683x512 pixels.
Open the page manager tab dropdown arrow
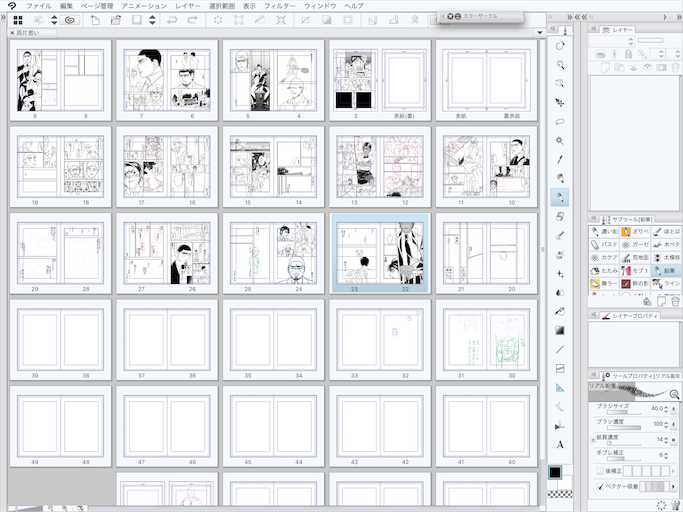[x=540, y=33]
